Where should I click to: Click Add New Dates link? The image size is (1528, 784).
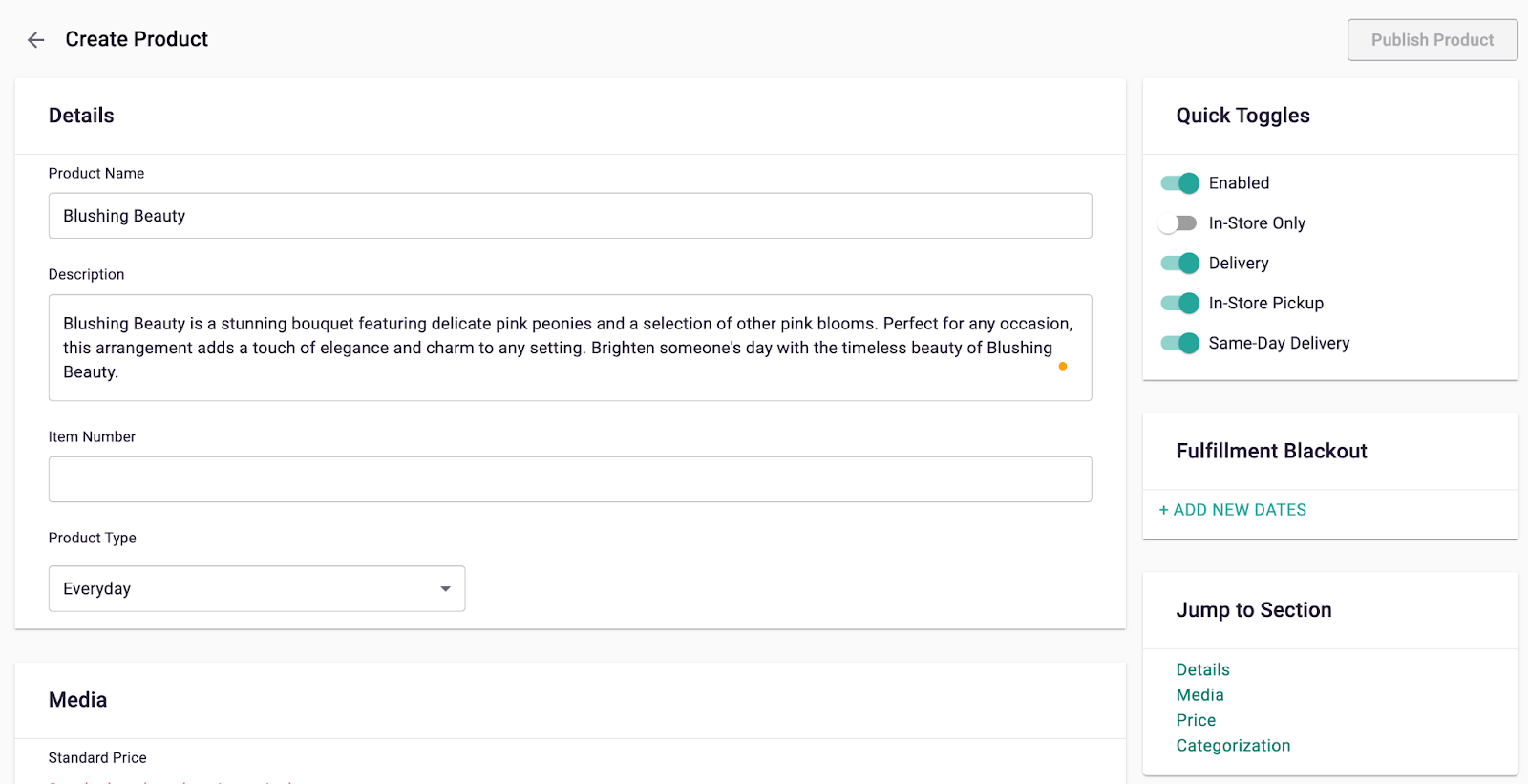(x=1232, y=510)
